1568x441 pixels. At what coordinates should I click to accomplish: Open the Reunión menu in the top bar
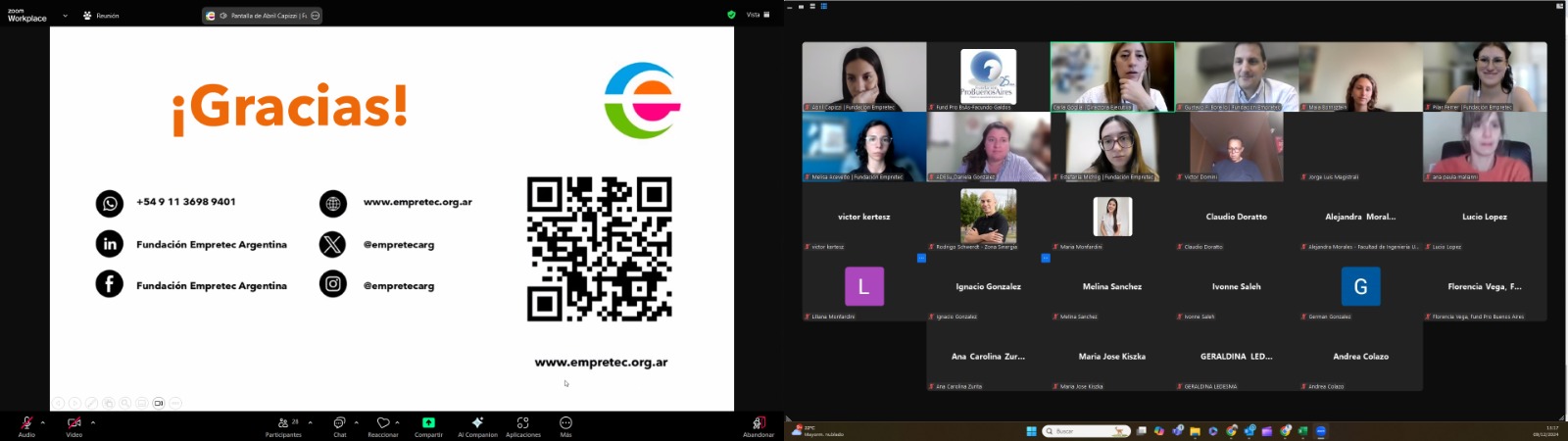click(101, 16)
